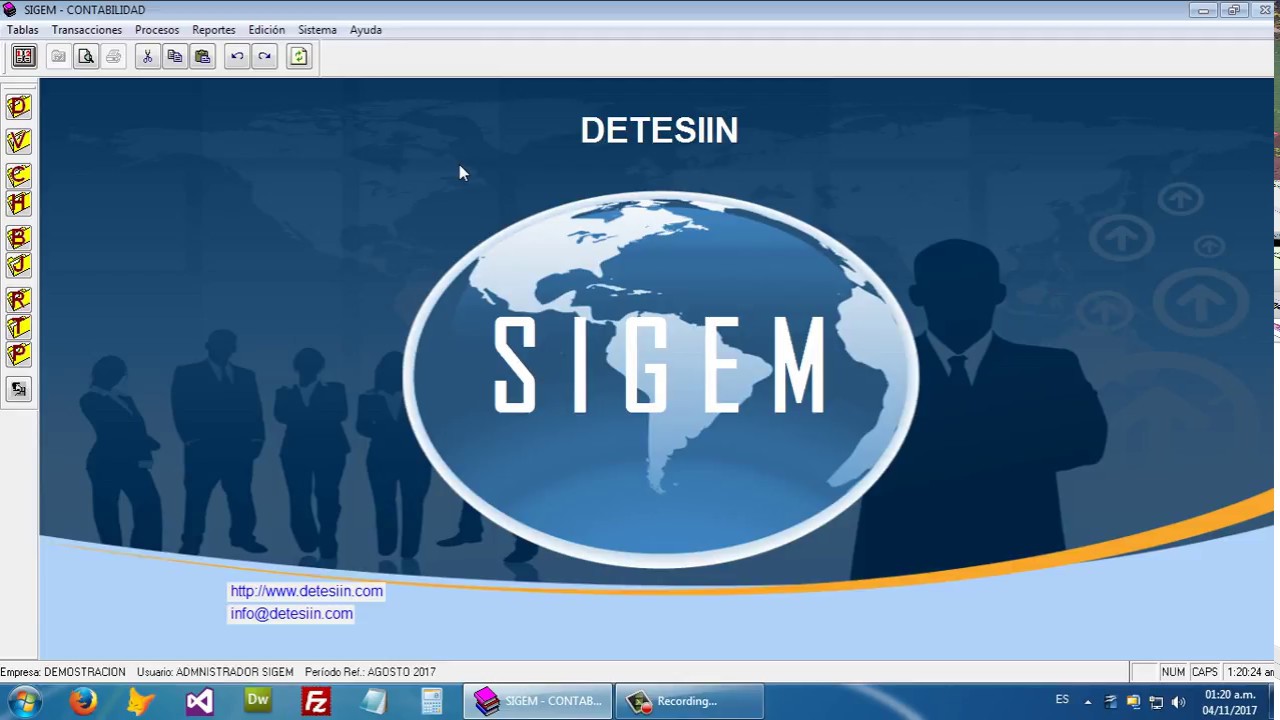Screen dimensions: 1280x720
Task: Click the ES language indicator in tray
Action: [1062, 700]
